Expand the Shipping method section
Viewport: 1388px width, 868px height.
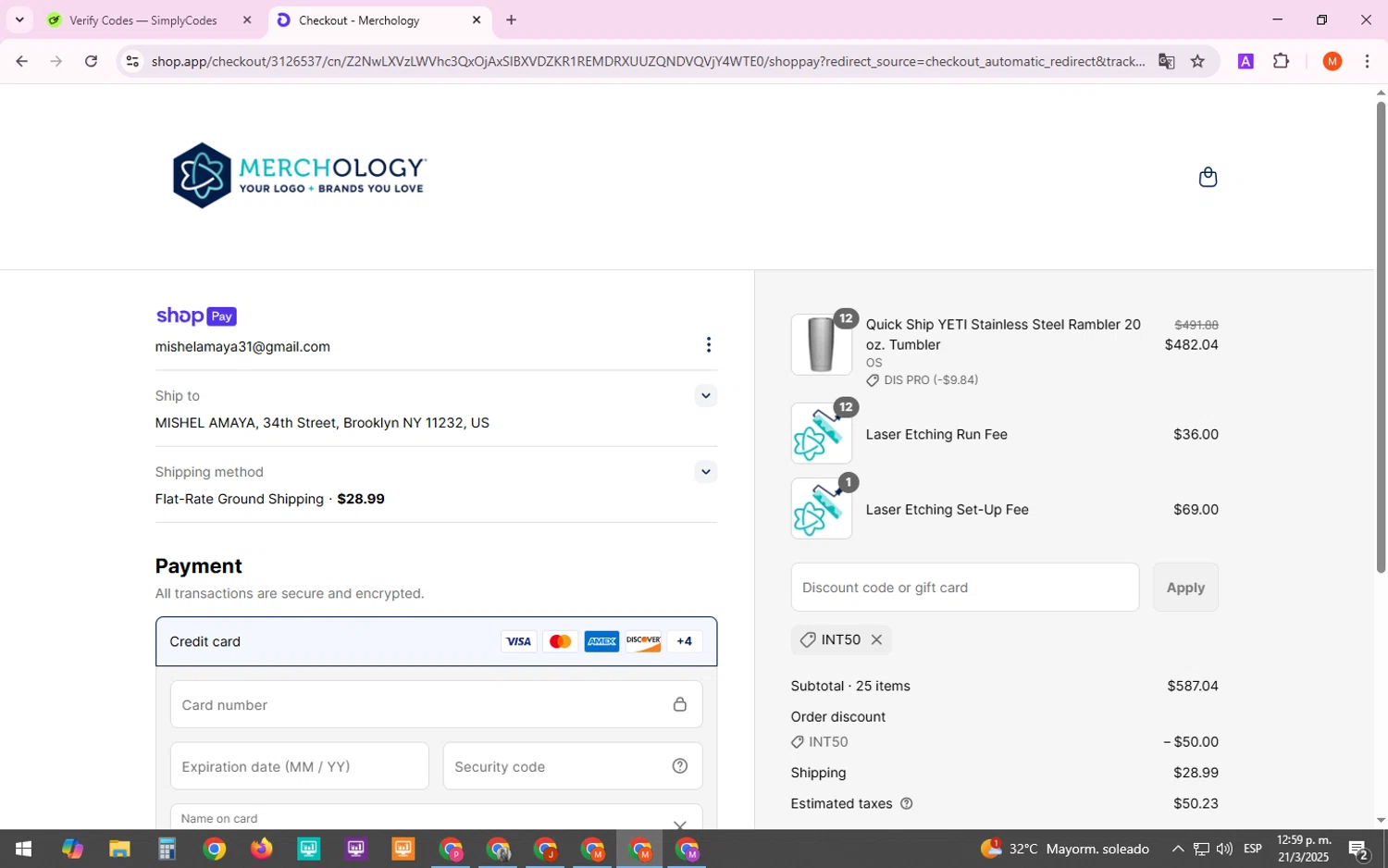(x=706, y=472)
